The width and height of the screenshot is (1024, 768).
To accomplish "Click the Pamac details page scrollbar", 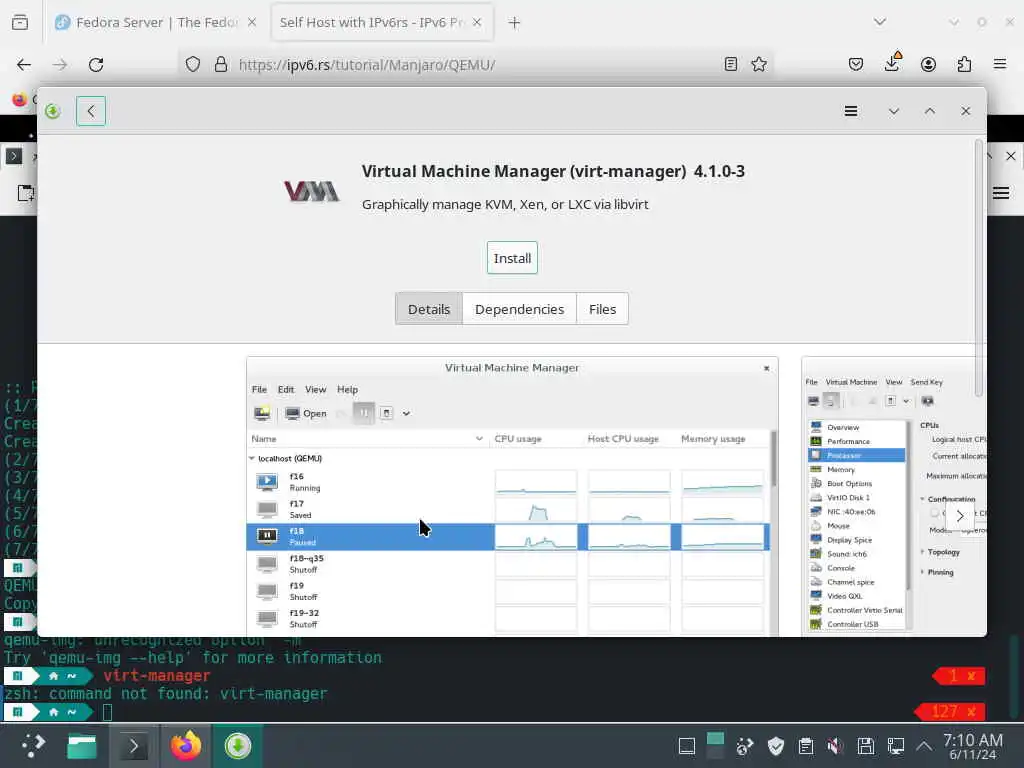I will coord(978,268).
